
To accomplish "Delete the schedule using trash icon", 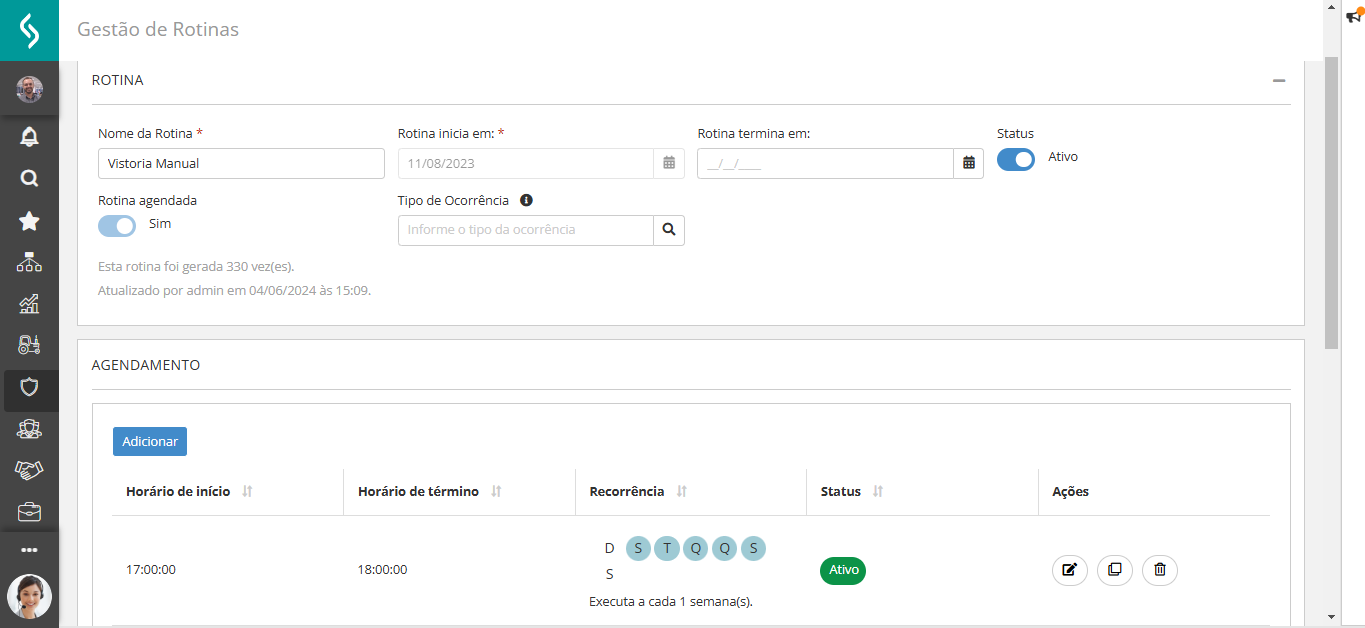I will 1159,570.
